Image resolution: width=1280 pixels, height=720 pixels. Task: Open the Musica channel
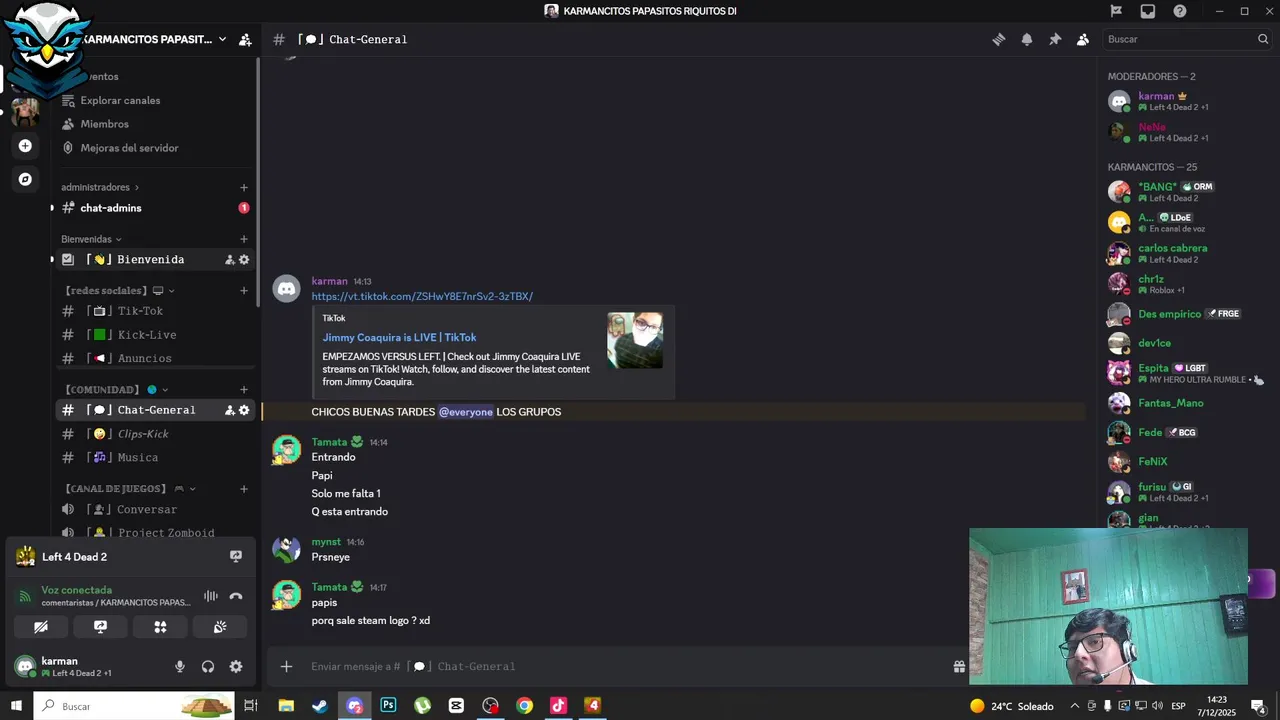click(155, 458)
